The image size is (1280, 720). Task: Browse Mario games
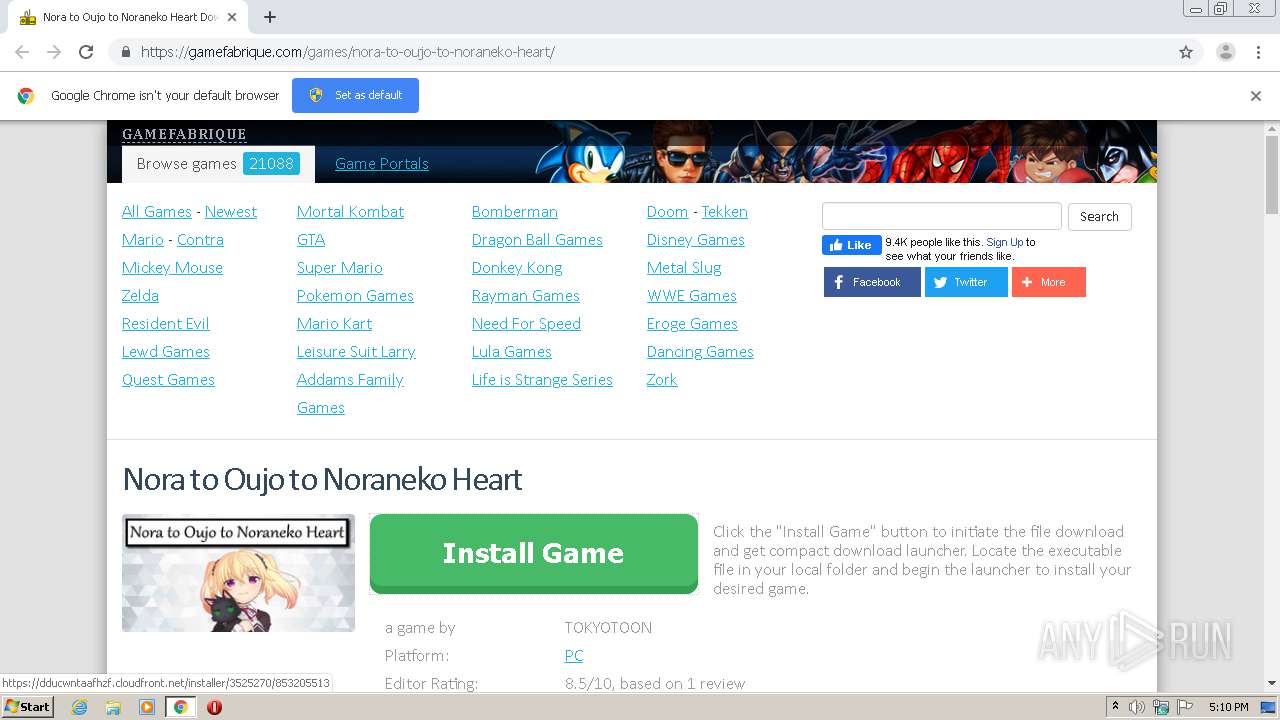point(143,240)
